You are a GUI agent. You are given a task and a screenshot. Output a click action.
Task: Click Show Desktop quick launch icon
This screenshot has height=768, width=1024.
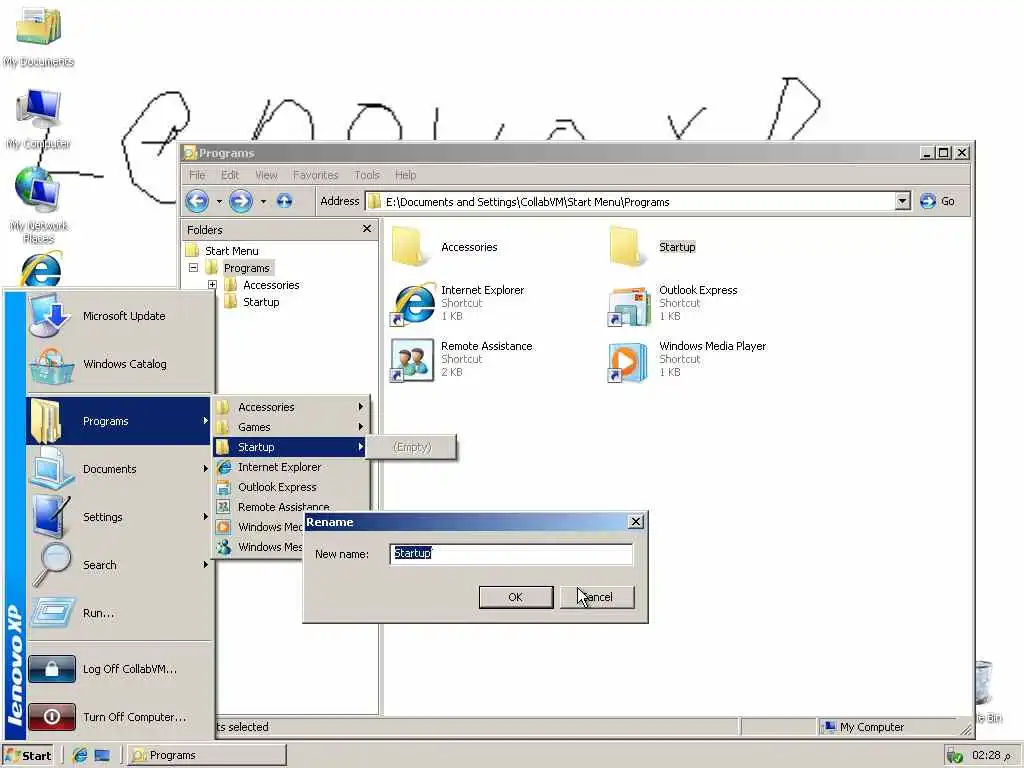tap(103, 756)
